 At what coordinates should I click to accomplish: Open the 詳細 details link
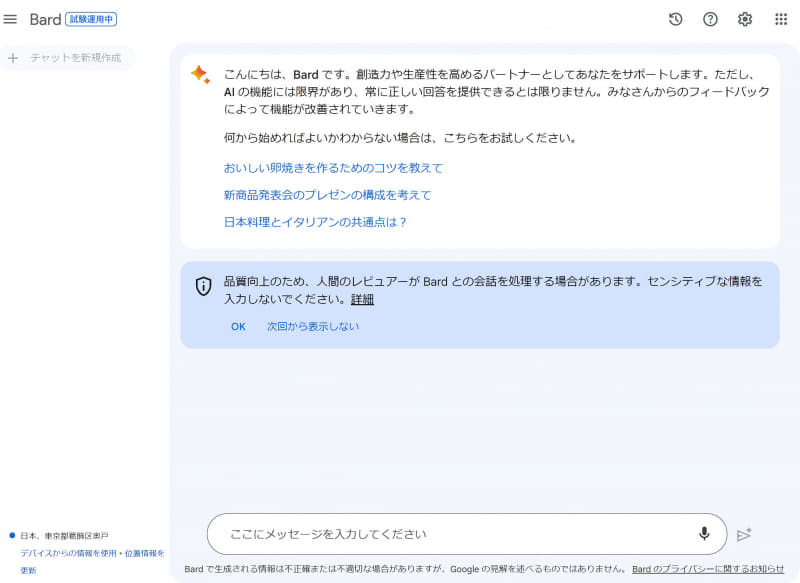click(x=362, y=299)
